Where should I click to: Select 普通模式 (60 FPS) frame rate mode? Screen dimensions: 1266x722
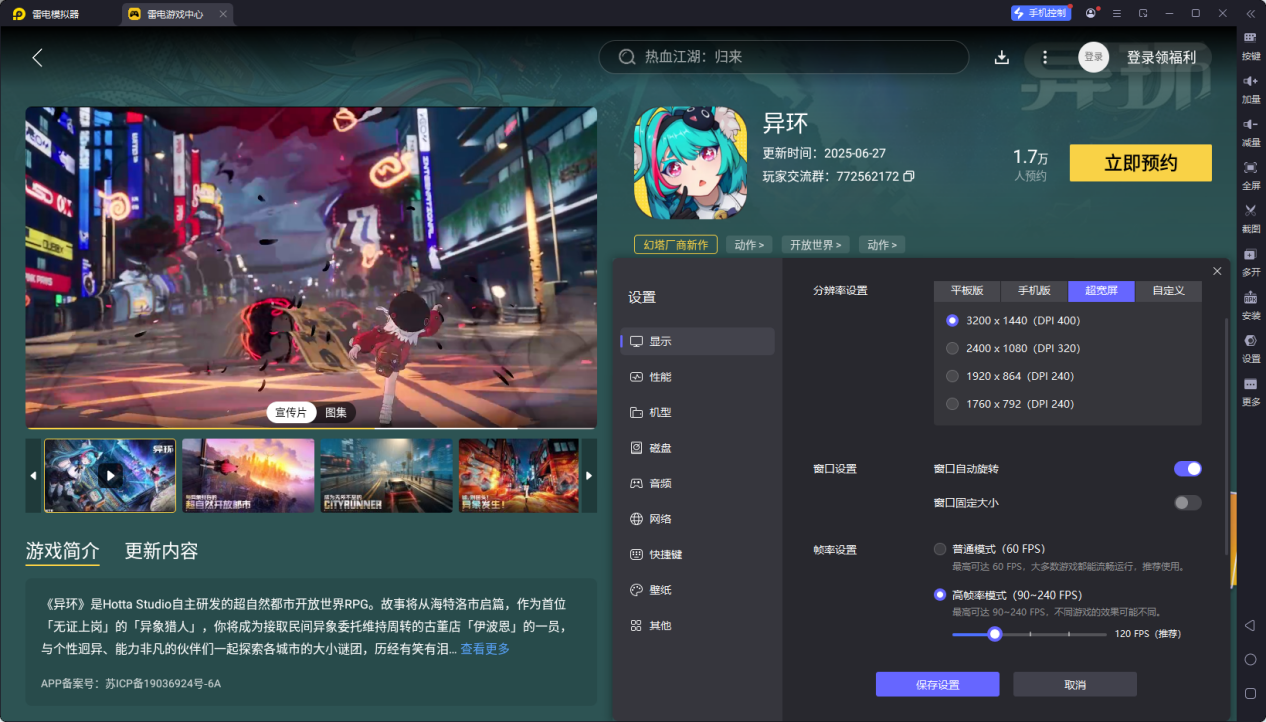pyautogui.click(x=939, y=549)
